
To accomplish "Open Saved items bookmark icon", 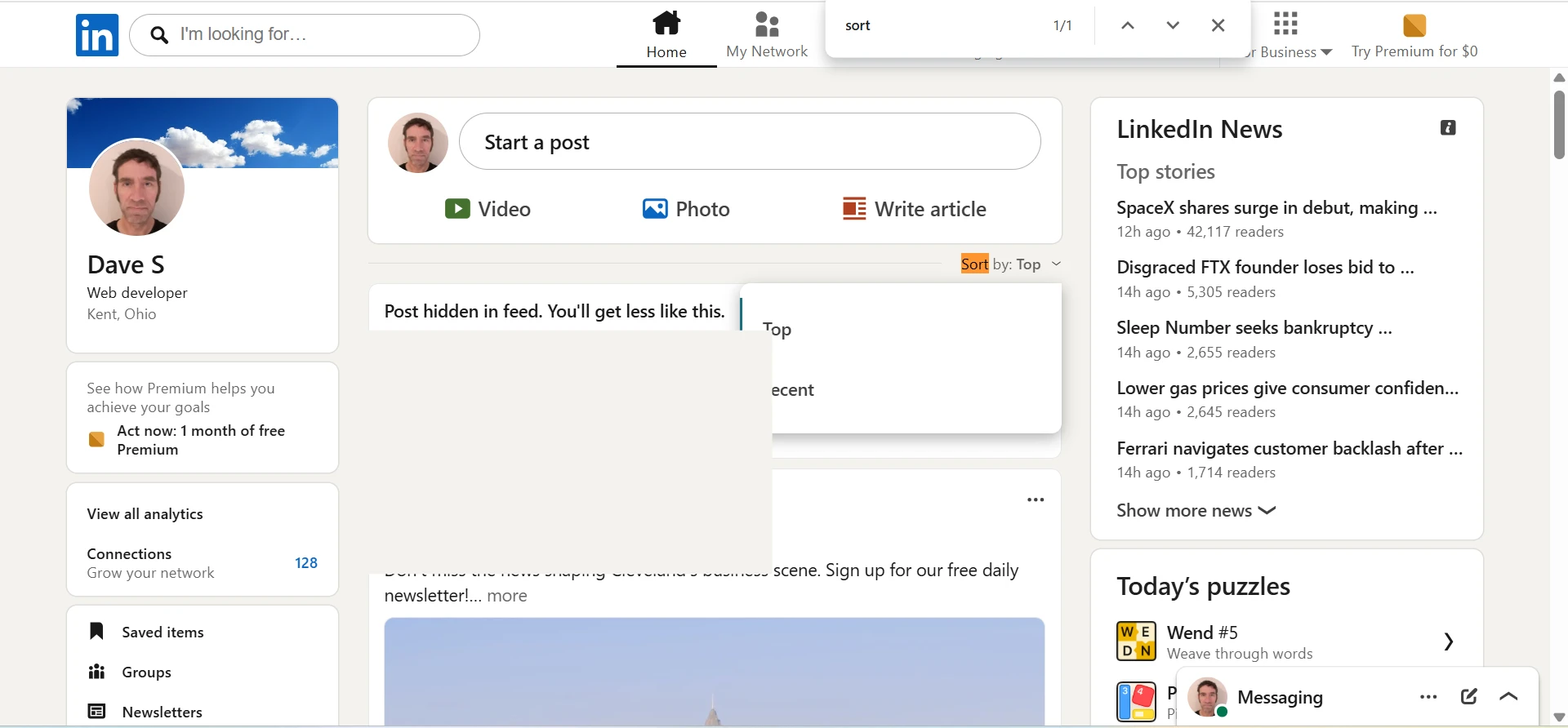I will pyautogui.click(x=96, y=632).
